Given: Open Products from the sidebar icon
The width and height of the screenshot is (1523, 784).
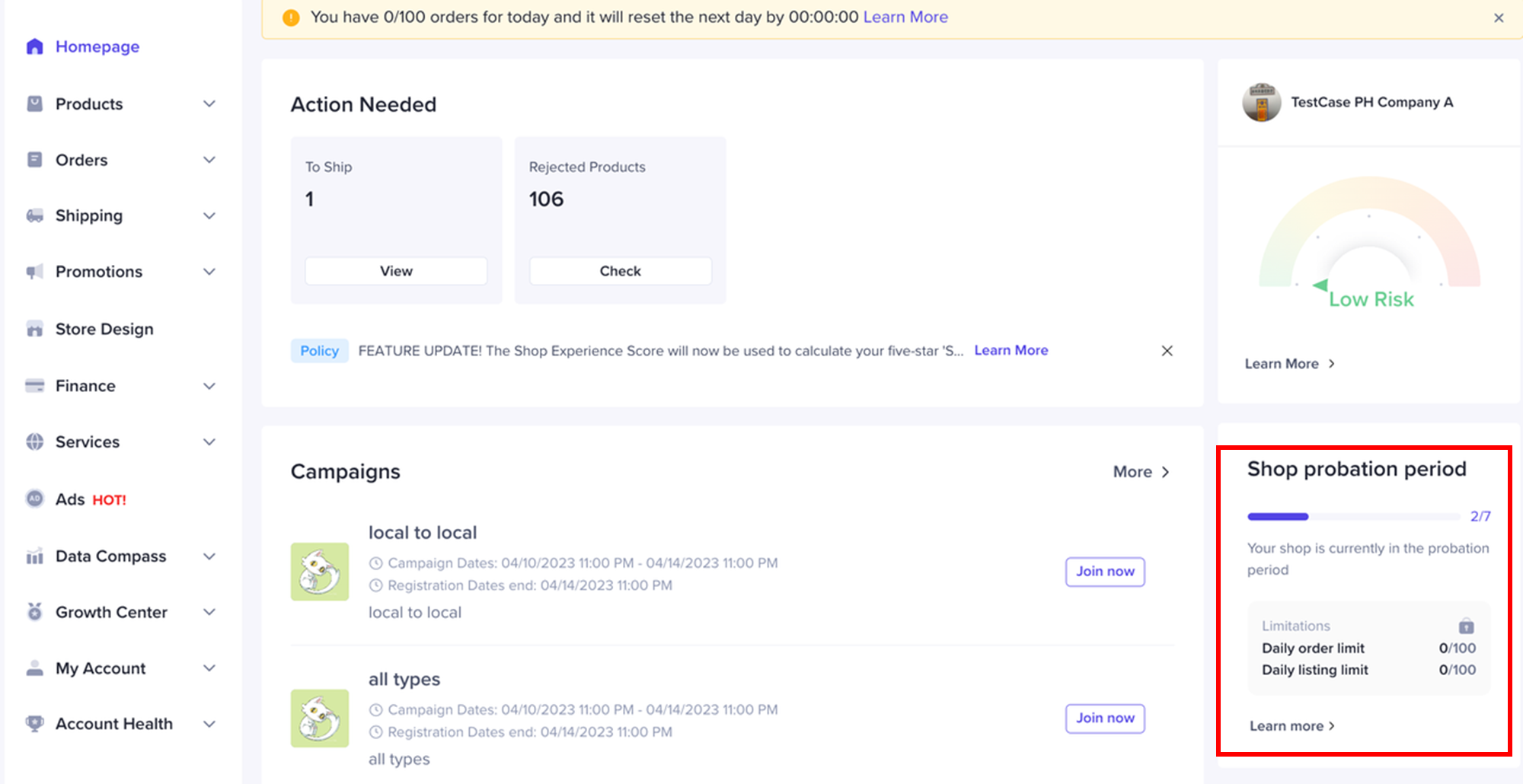Looking at the screenshot, I should (34, 104).
